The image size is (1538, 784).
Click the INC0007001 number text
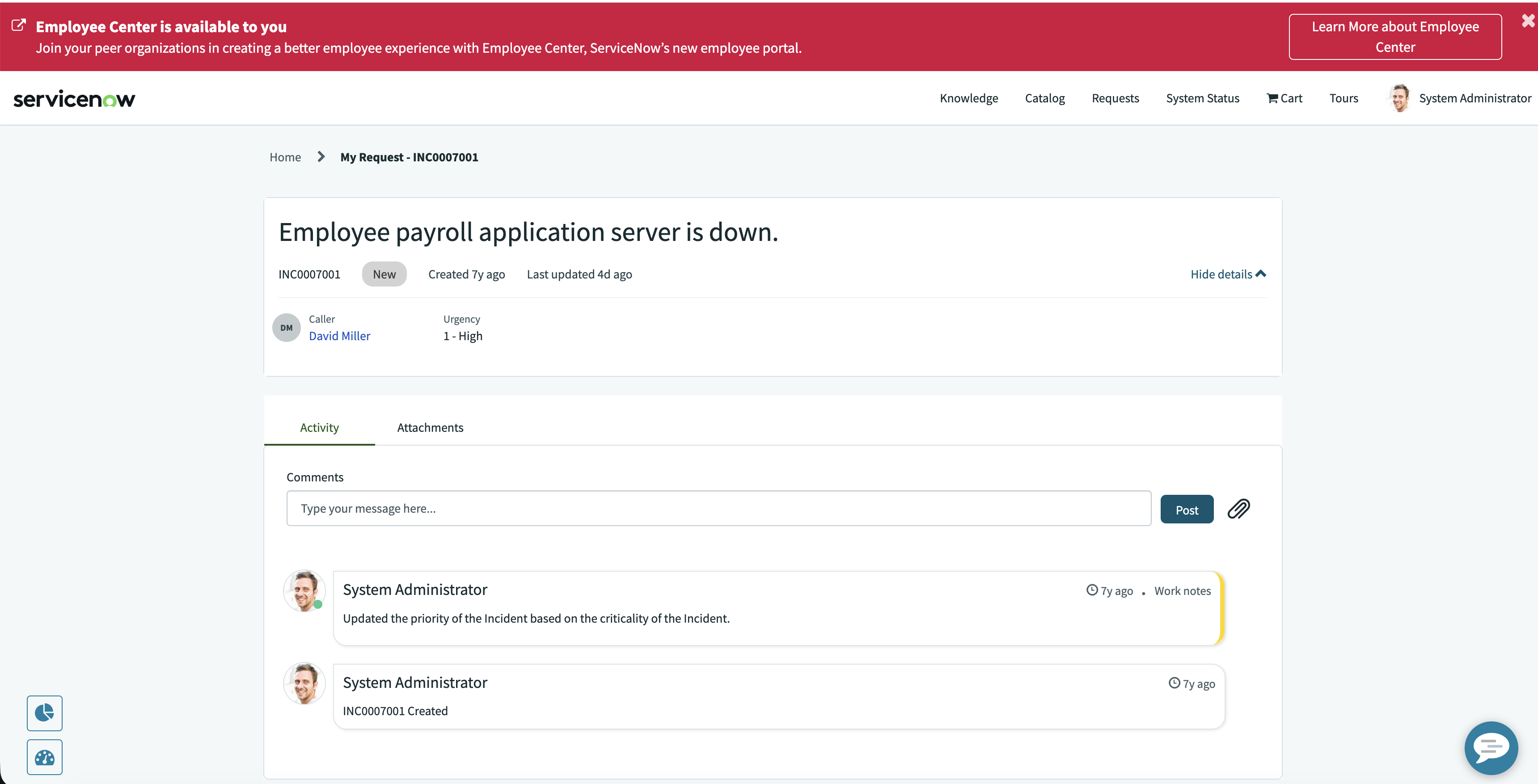pyautogui.click(x=308, y=274)
